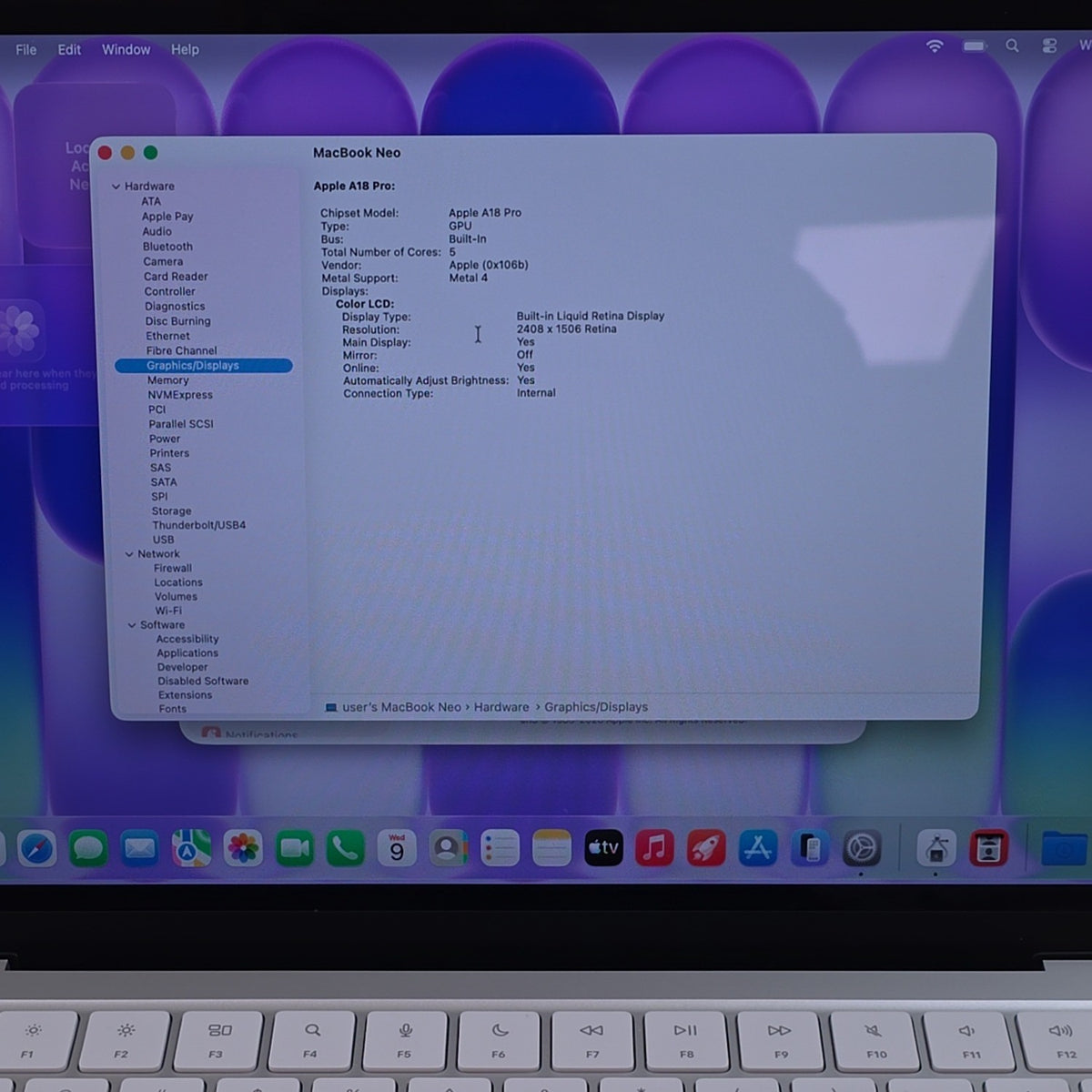
Task: Launch App Store from the Dock
Action: pos(758,849)
